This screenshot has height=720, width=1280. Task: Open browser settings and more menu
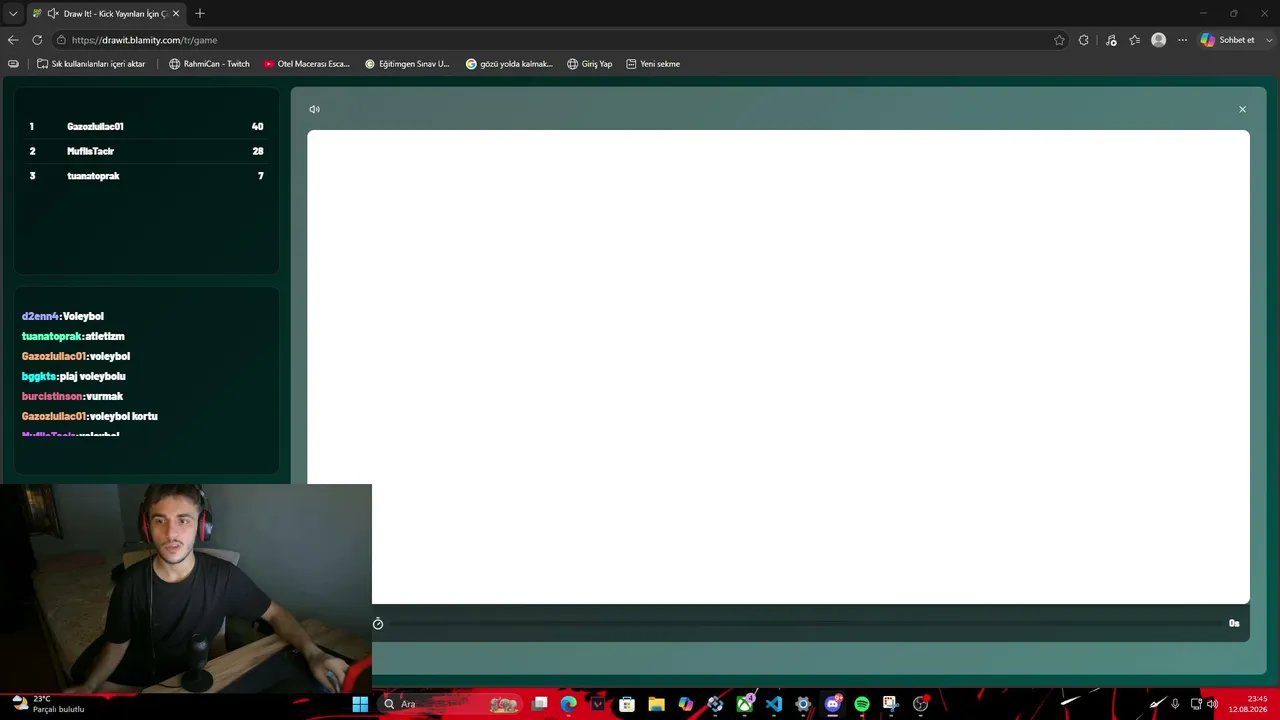pos(1182,40)
